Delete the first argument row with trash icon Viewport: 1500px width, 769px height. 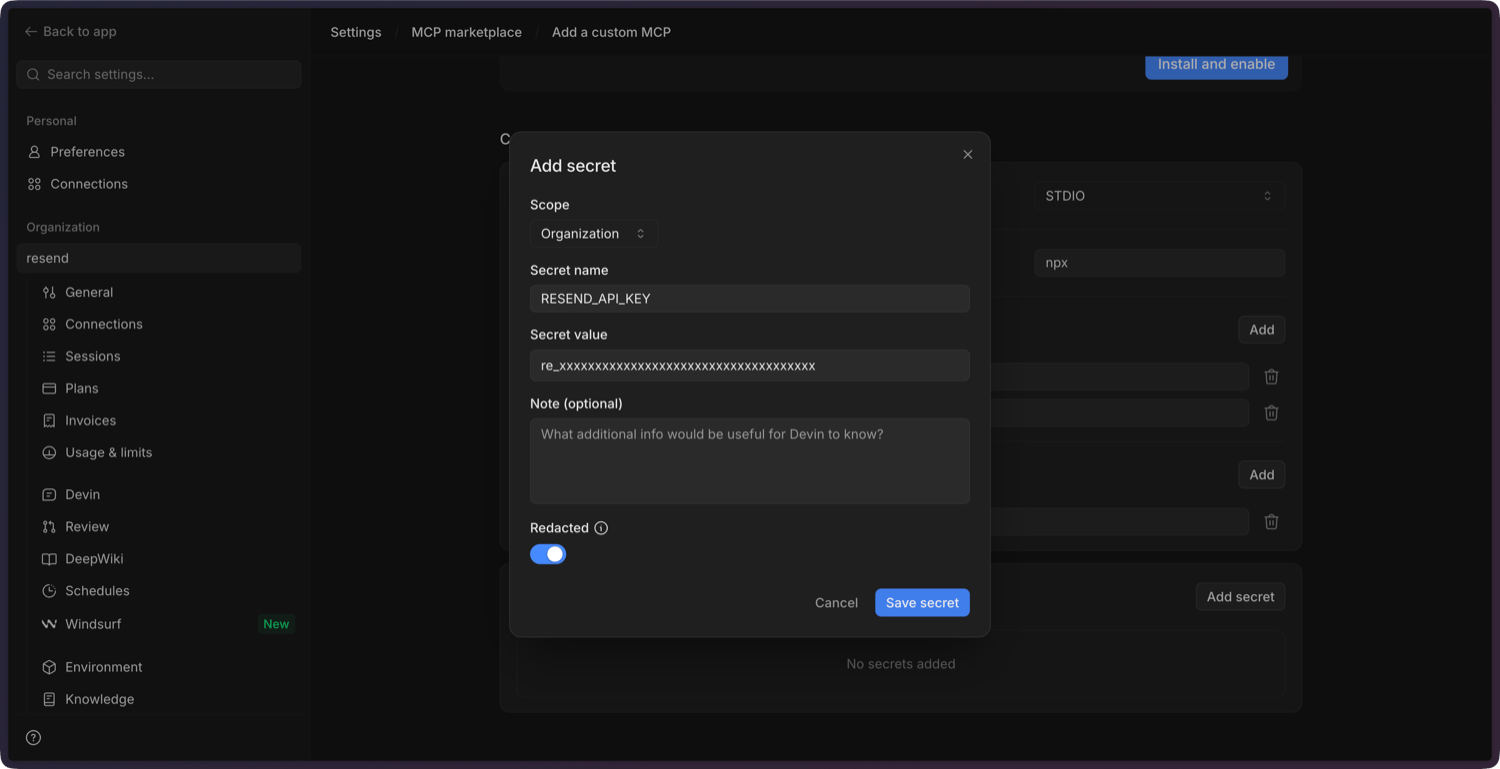click(x=1272, y=377)
